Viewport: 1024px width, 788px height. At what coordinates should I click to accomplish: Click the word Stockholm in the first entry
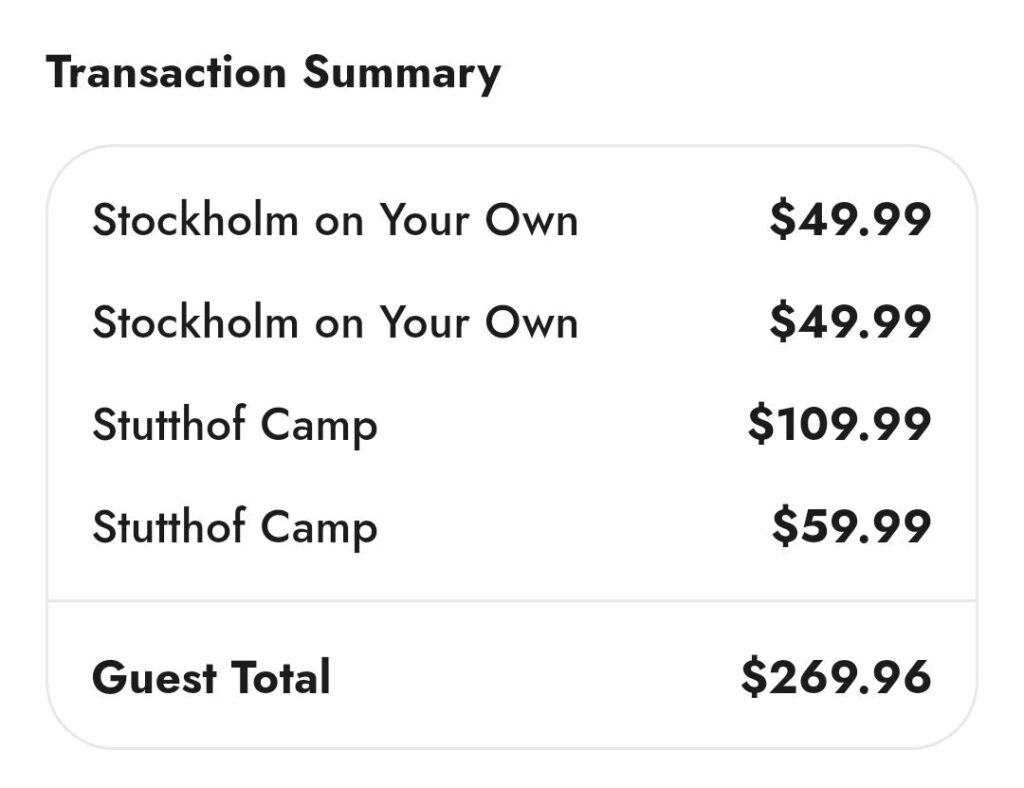coord(195,219)
